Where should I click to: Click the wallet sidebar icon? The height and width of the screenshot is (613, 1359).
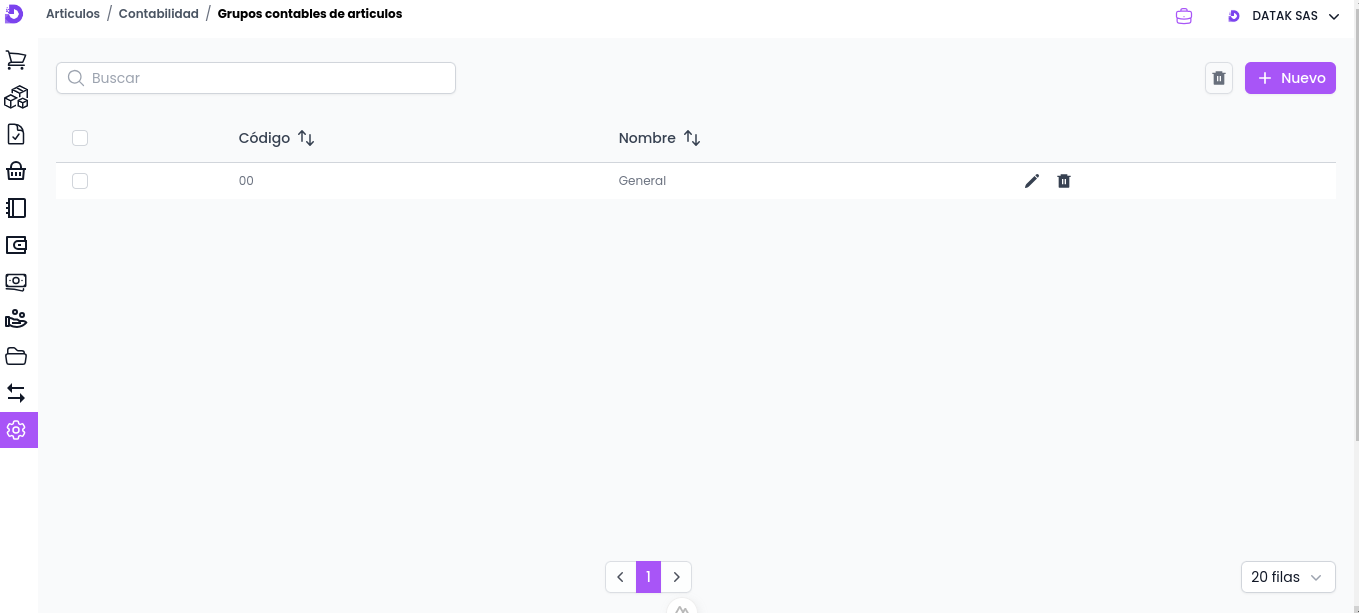16,245
